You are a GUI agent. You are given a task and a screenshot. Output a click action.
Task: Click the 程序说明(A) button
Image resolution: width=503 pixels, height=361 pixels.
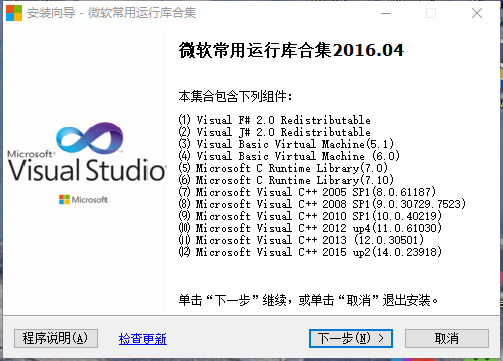click(x=56, y=338)
